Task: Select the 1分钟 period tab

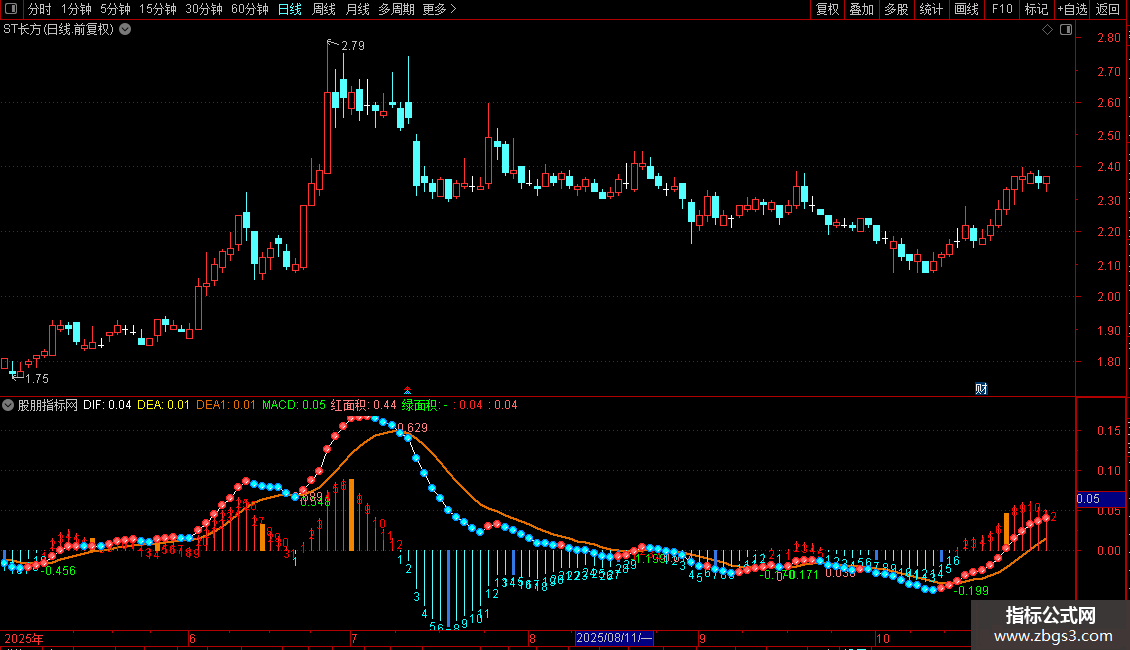Action: click(76, 9)
